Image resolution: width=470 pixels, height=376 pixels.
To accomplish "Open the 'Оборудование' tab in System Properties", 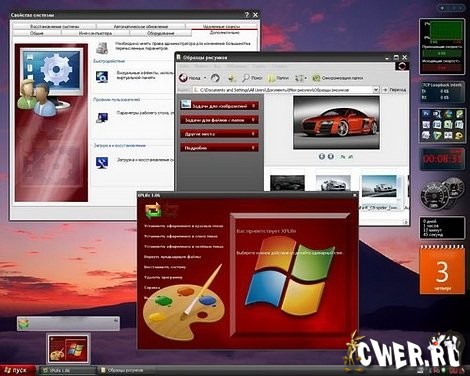I will [x=161, y=33].
